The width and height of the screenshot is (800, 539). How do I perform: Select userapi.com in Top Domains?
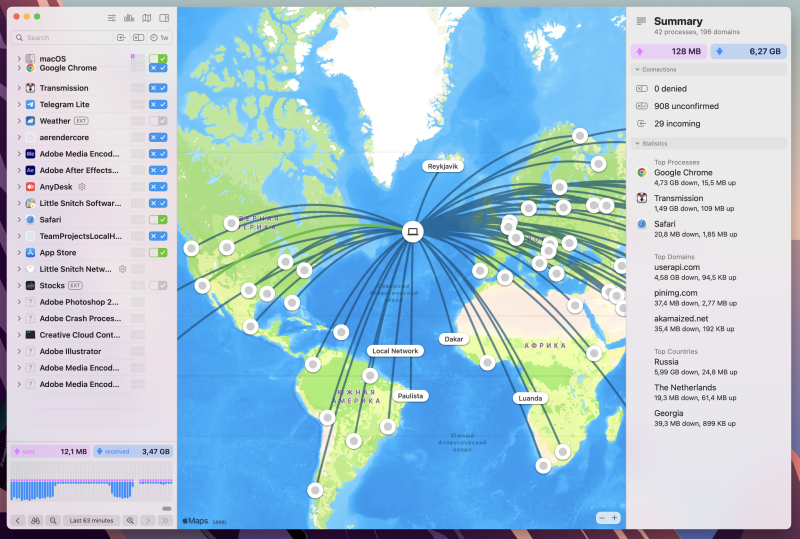point(677,267)
